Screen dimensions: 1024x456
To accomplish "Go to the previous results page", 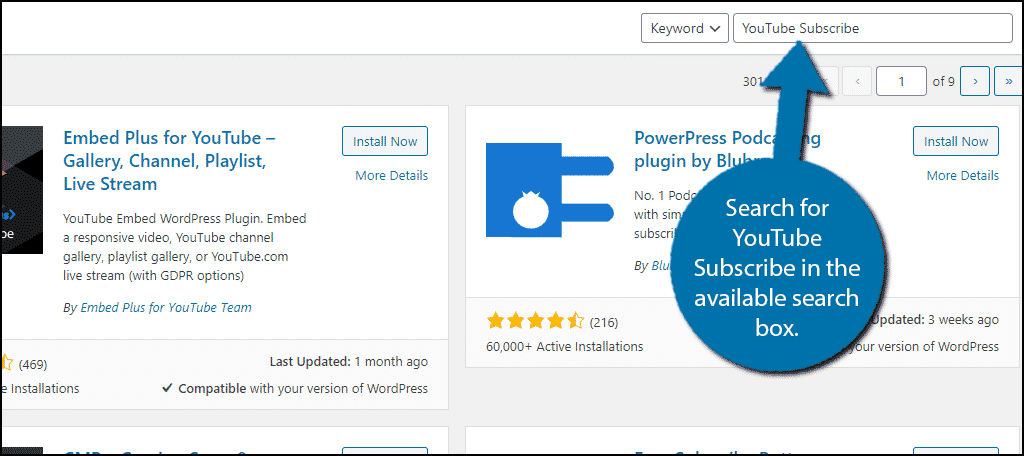I will 857,82.
